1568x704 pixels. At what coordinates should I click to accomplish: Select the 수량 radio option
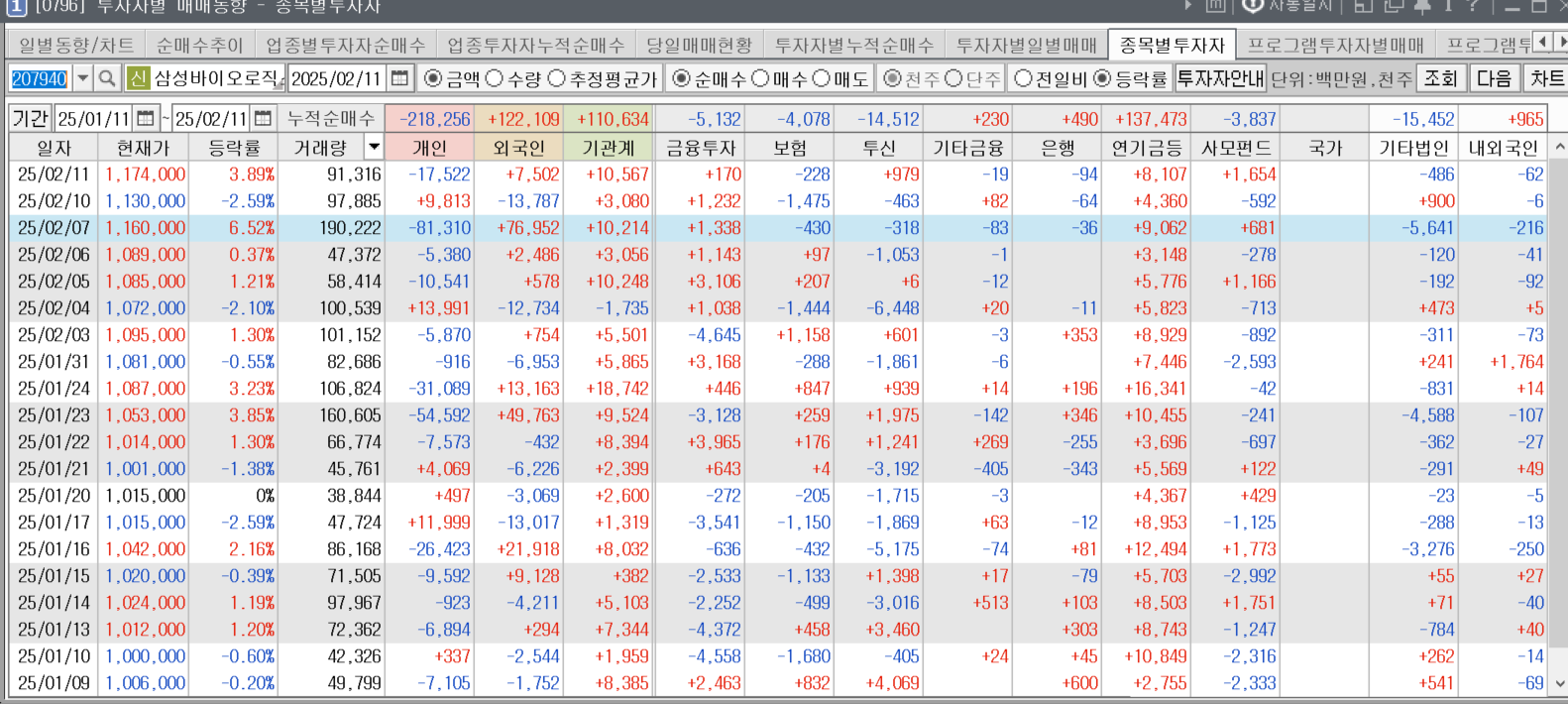(495, 78)
